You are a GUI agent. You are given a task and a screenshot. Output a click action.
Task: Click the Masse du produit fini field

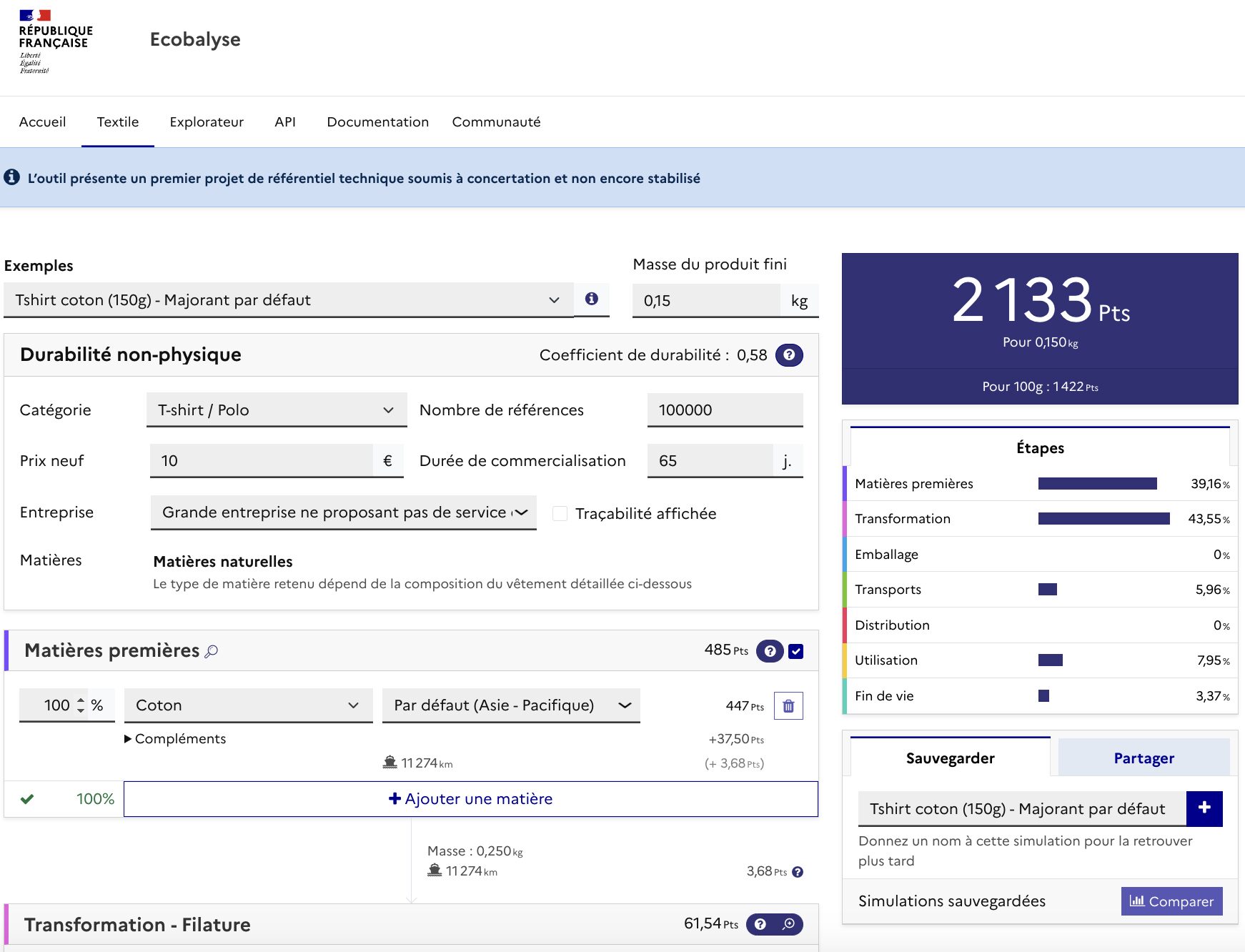[x=706, y=301]
